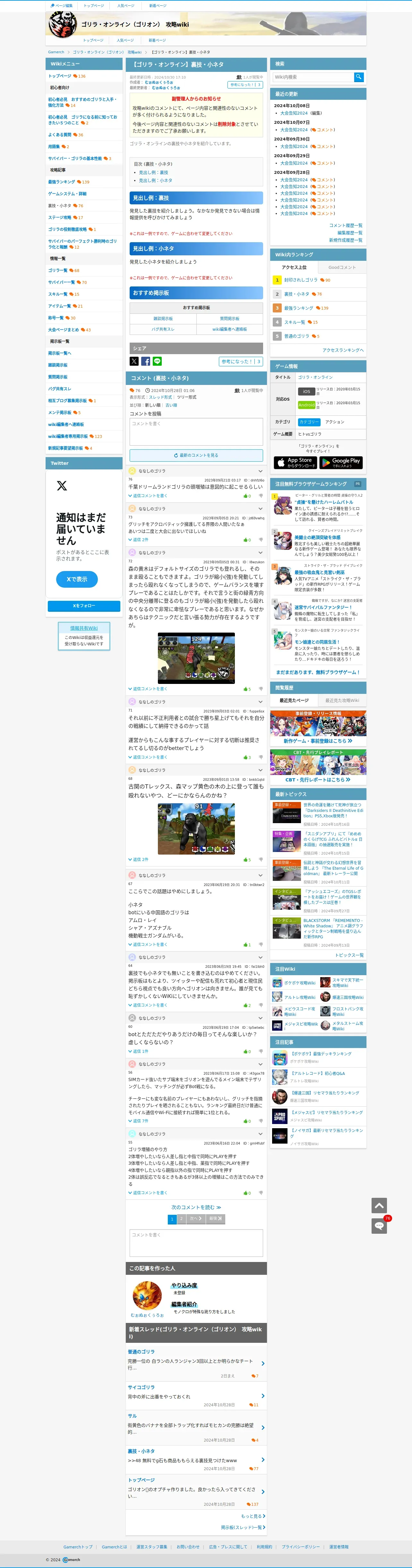
Task: Share the page via LINE icon
Action: click(x=157, y=362)
